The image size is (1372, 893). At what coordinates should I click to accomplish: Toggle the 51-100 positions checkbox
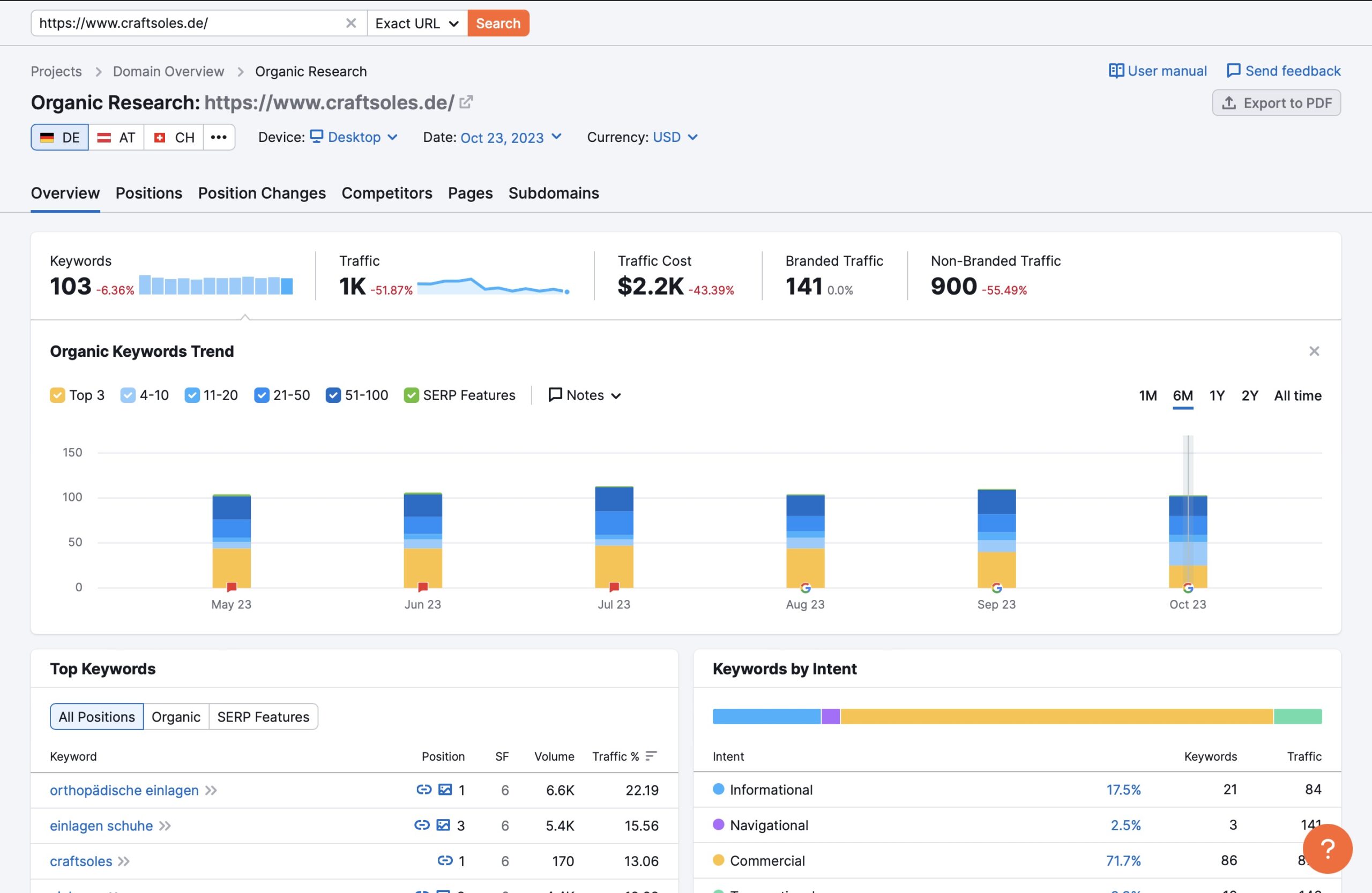[333, 395]
